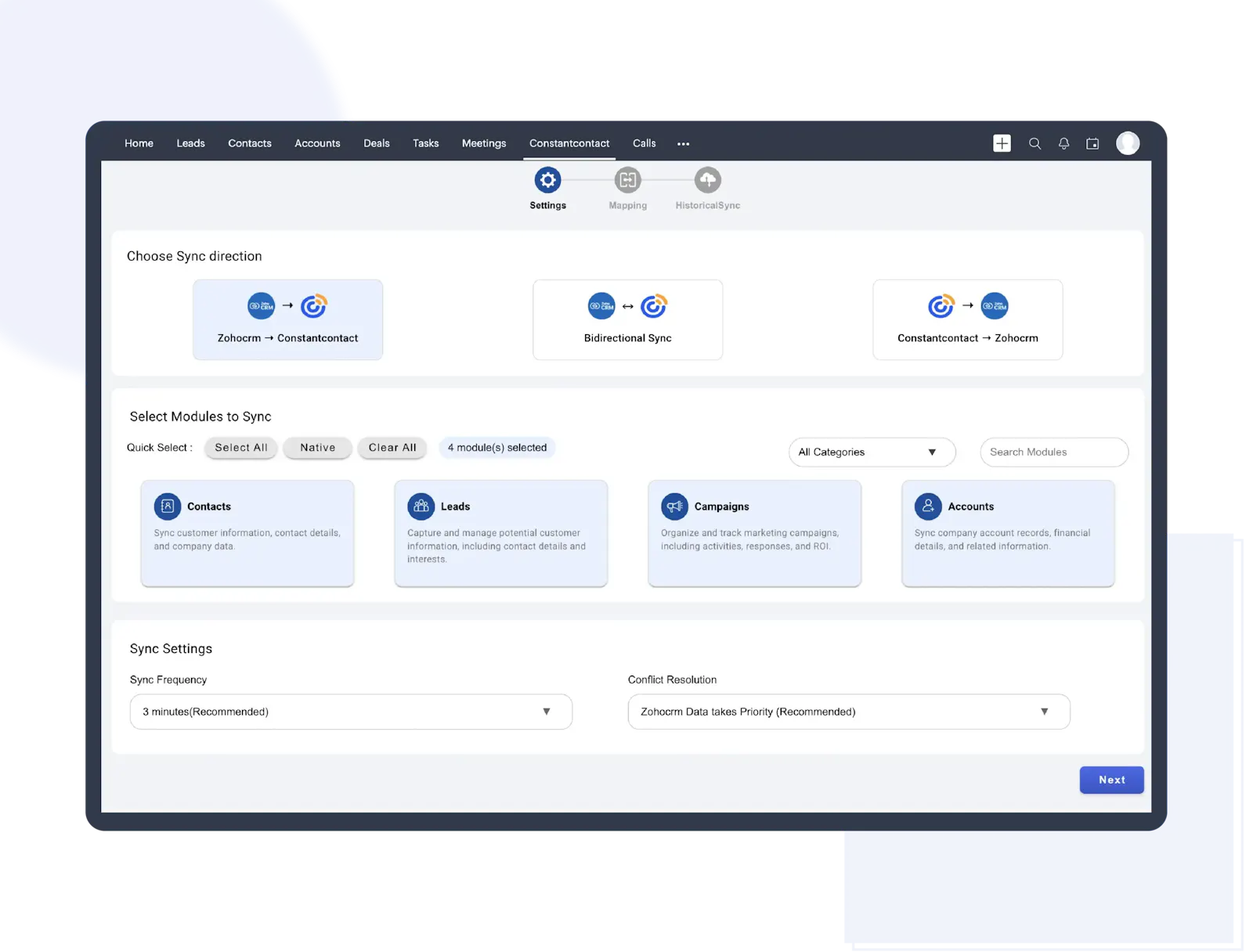The height and width of the screenshot is (952, 1253).
Task: Click the Mapping step label
Action: point(627,205)
